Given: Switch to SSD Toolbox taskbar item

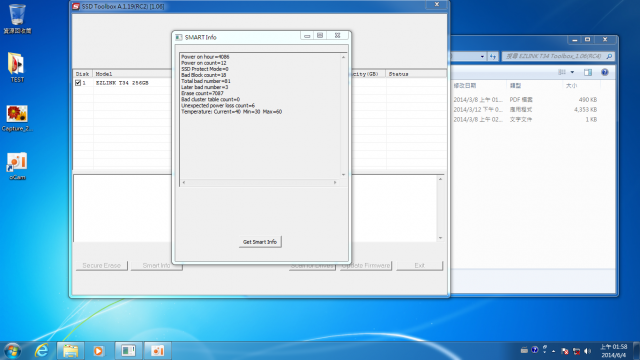Looking at the screenshot, I should 128,351.
